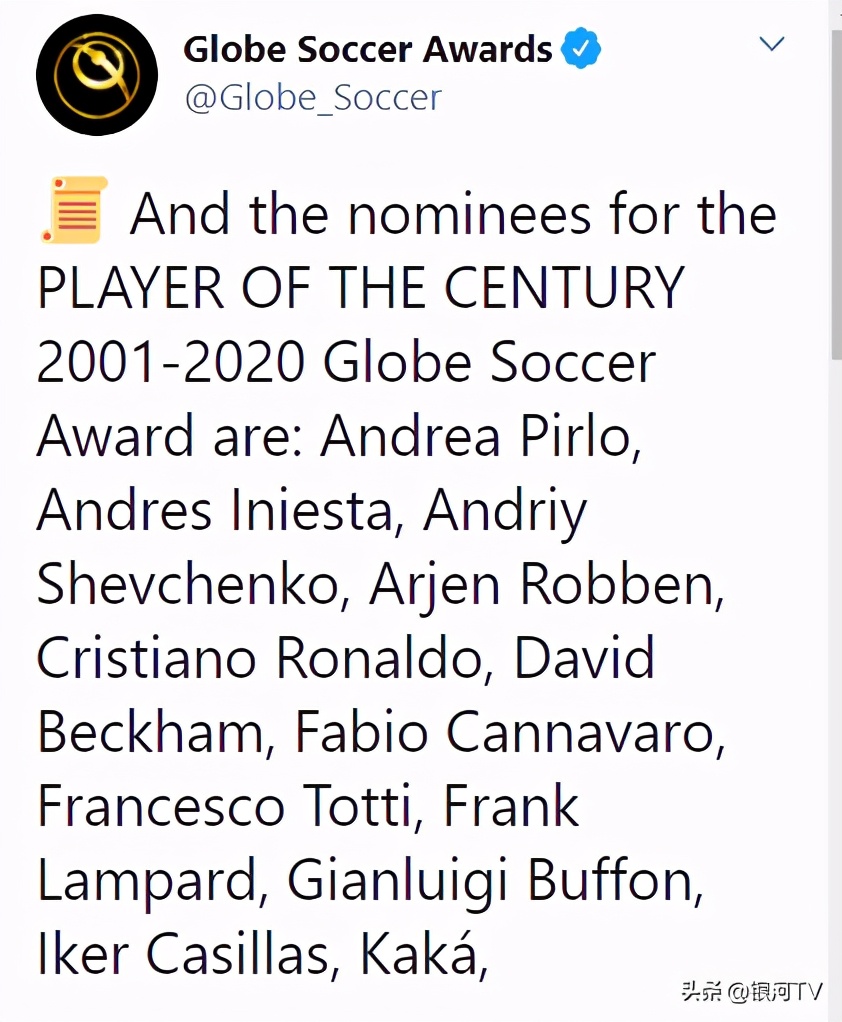Click the name Cristiano Ronaldo
The image size is (842, 1022).
[266, 658]
